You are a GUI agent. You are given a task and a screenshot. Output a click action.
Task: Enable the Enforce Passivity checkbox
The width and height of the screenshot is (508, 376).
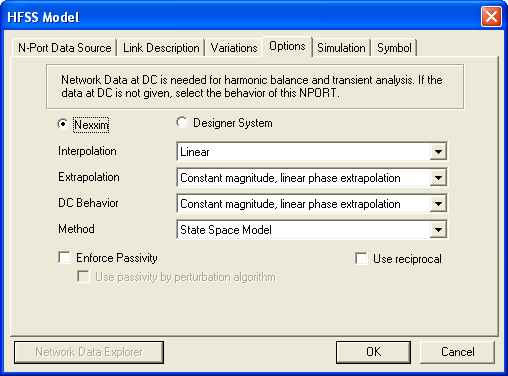(x=64, y=258)
